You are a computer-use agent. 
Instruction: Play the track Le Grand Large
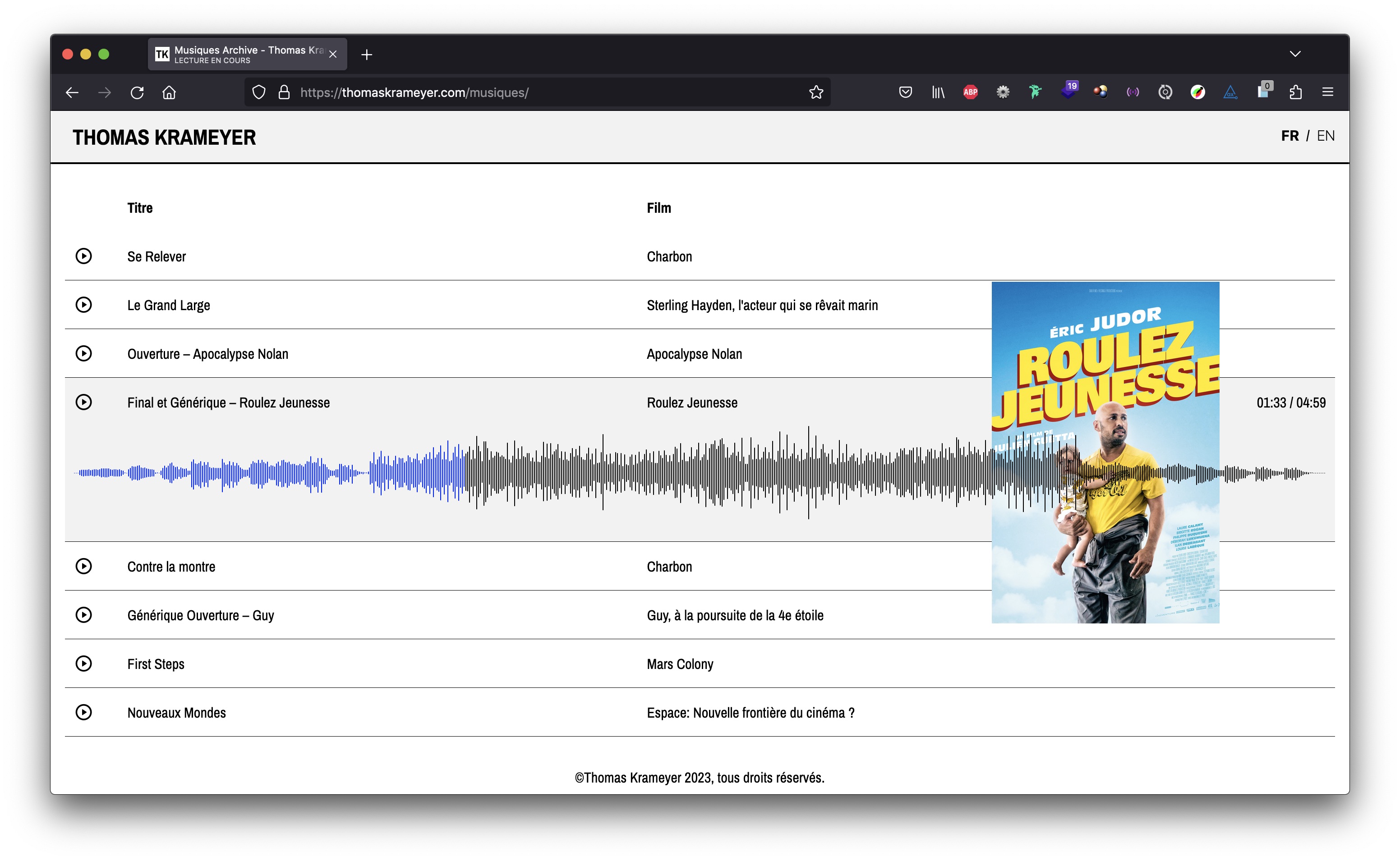coord(84,305)
